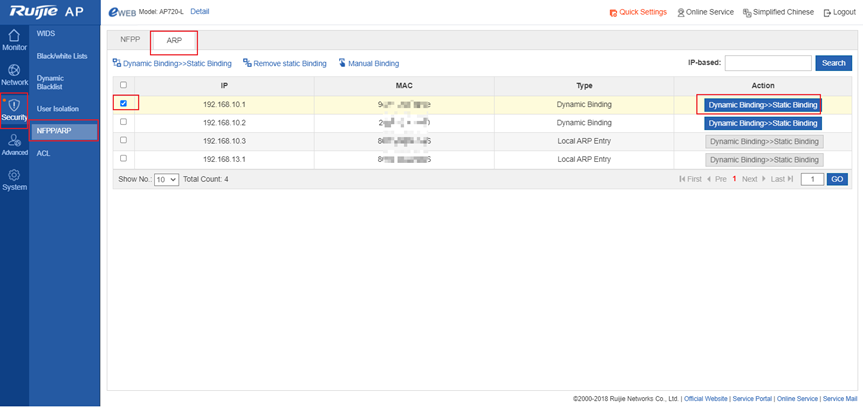Image resolution: width=863 pixels, height=408 pixels.
Task: Open the Monitor section icon
Action: point(14,35)
